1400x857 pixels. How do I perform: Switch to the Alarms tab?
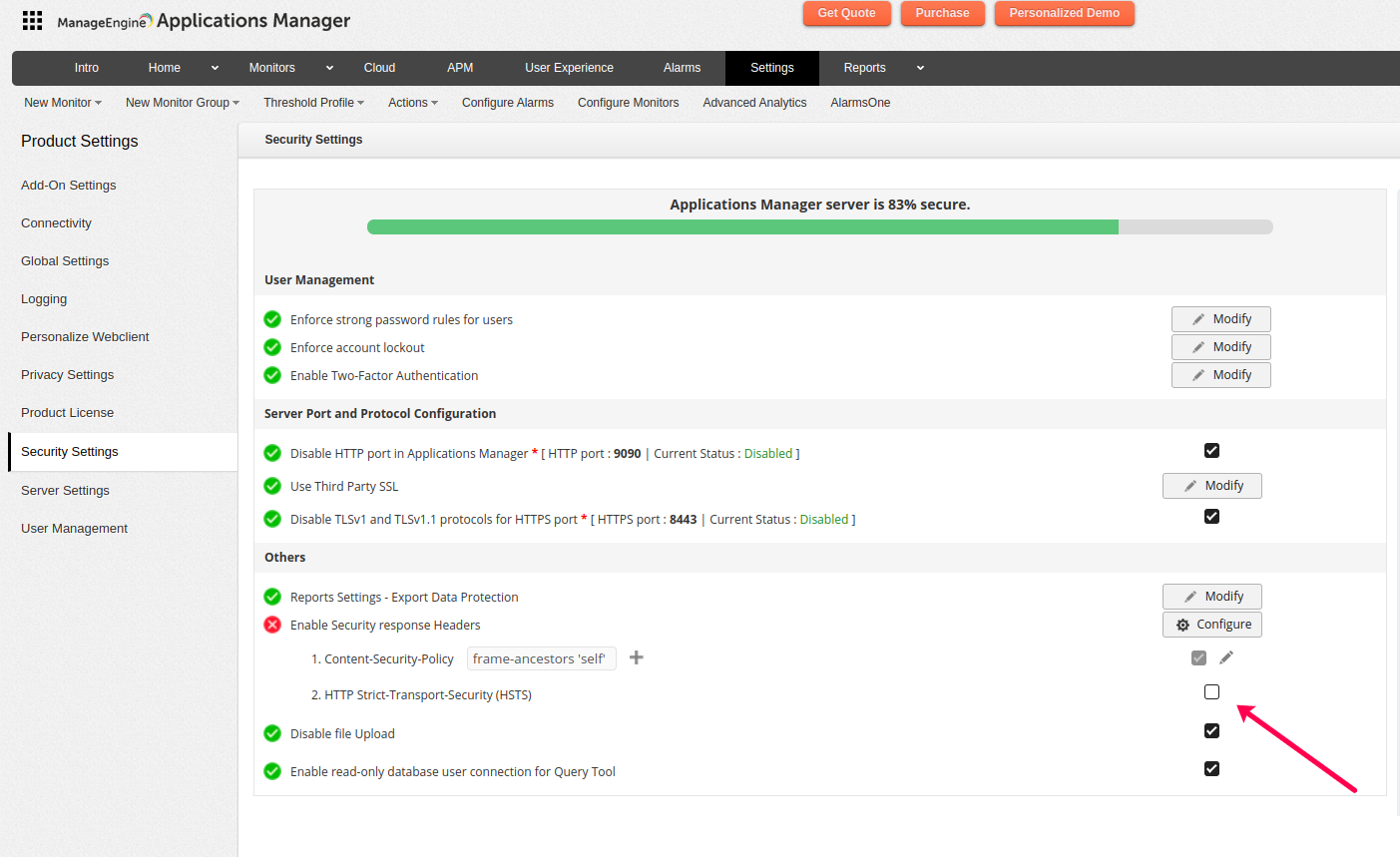(682, 68)
